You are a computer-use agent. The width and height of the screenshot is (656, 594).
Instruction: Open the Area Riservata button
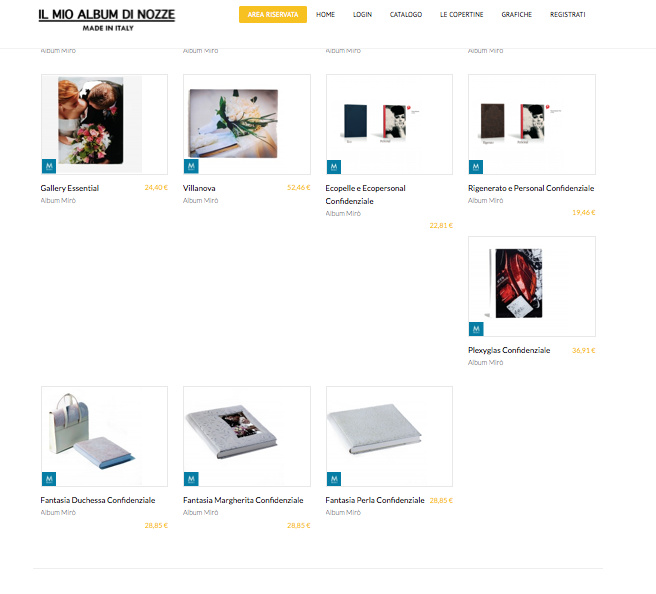pos(273,15)
